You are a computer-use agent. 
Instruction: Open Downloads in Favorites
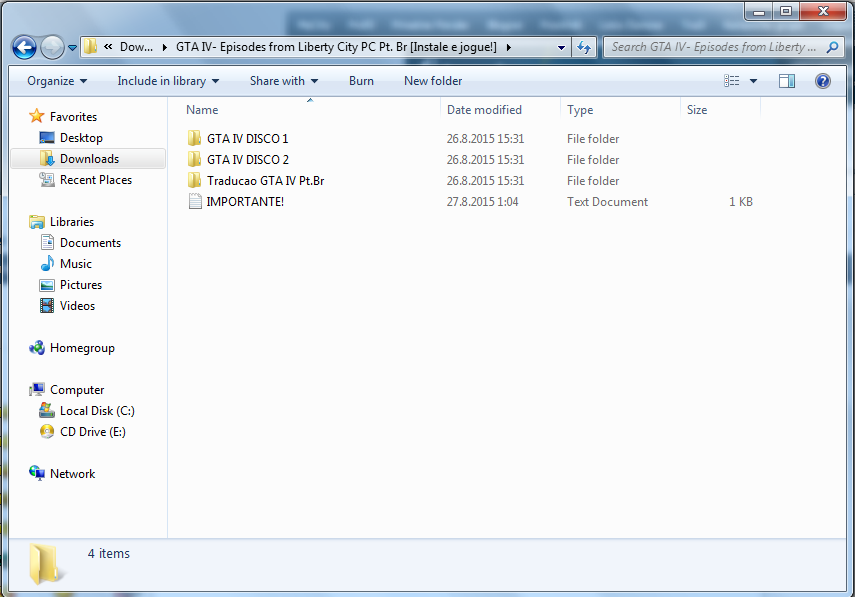tap(89, 159)
